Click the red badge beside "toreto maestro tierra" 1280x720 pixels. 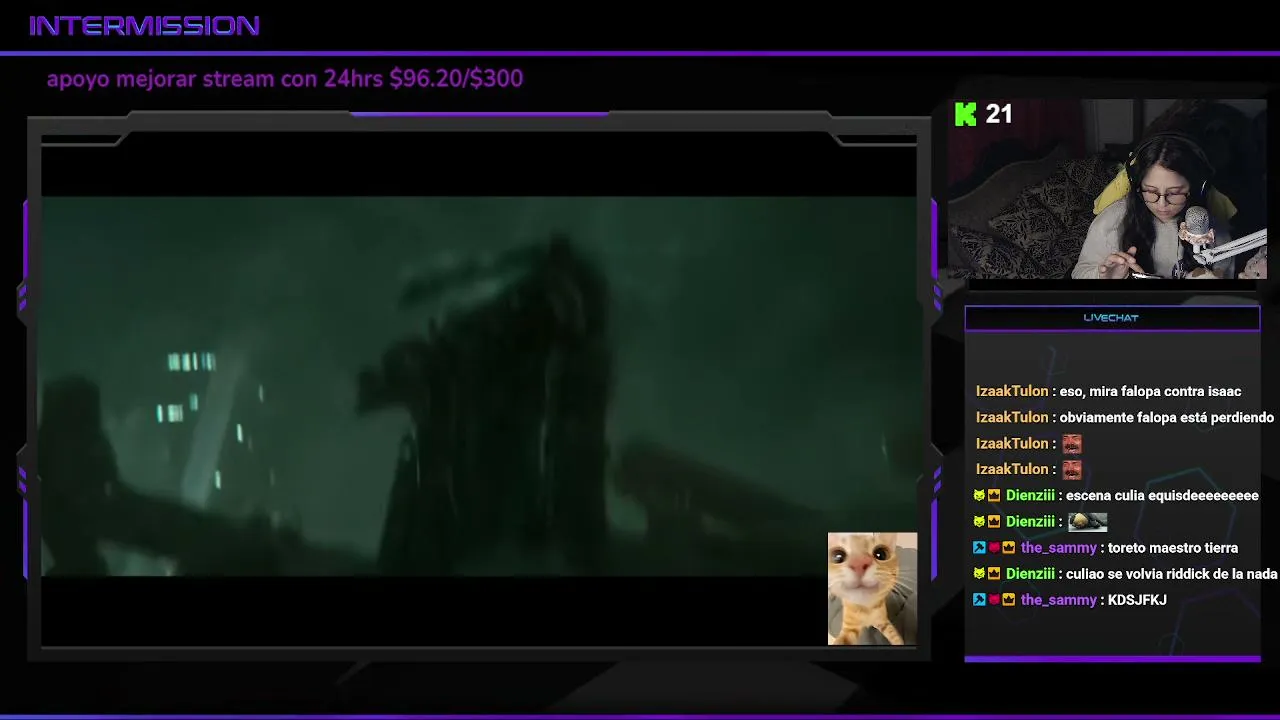pyautogui.click(x=994, y=548)
